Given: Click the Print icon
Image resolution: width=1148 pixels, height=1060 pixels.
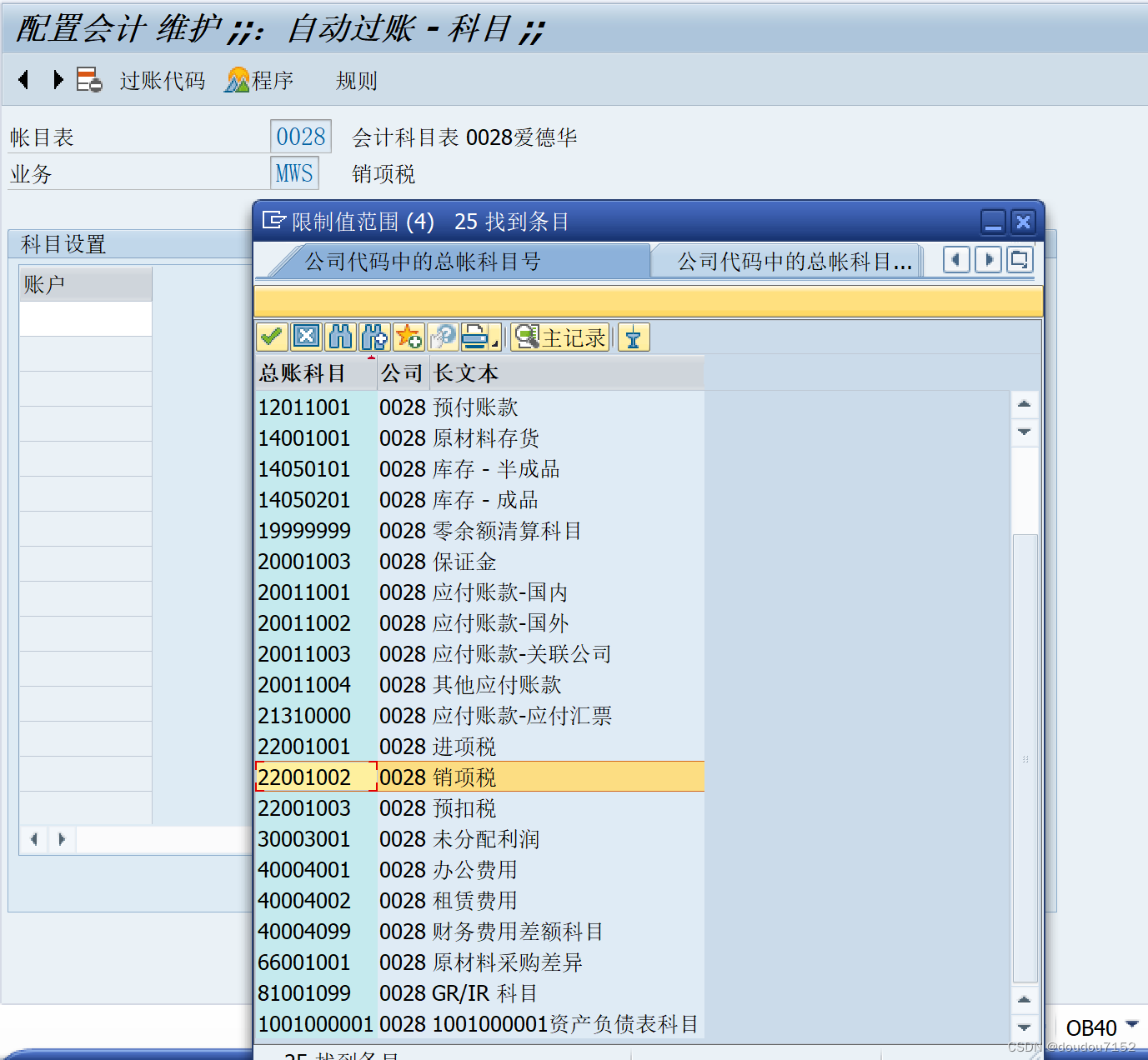Looking at the screenshot, I should tap(475, 337).
